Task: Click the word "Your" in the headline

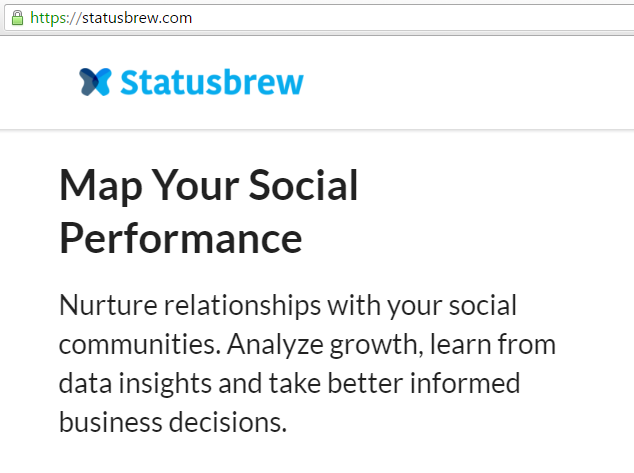Action: (195, 185)
